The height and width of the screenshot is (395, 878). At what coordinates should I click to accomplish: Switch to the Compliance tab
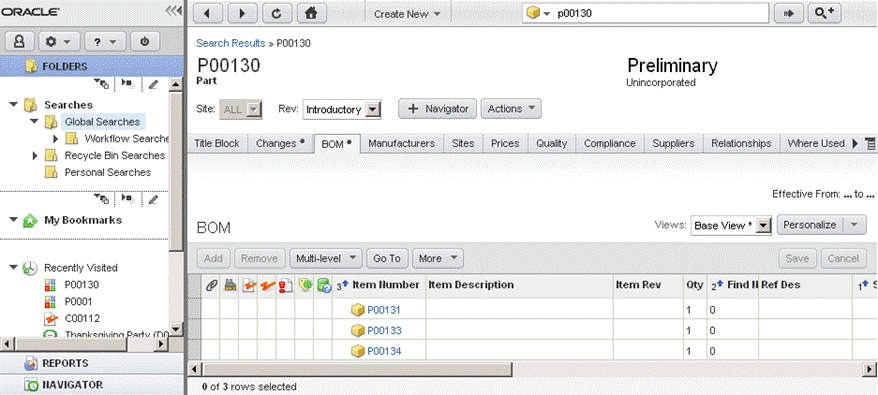pos(610,143)
